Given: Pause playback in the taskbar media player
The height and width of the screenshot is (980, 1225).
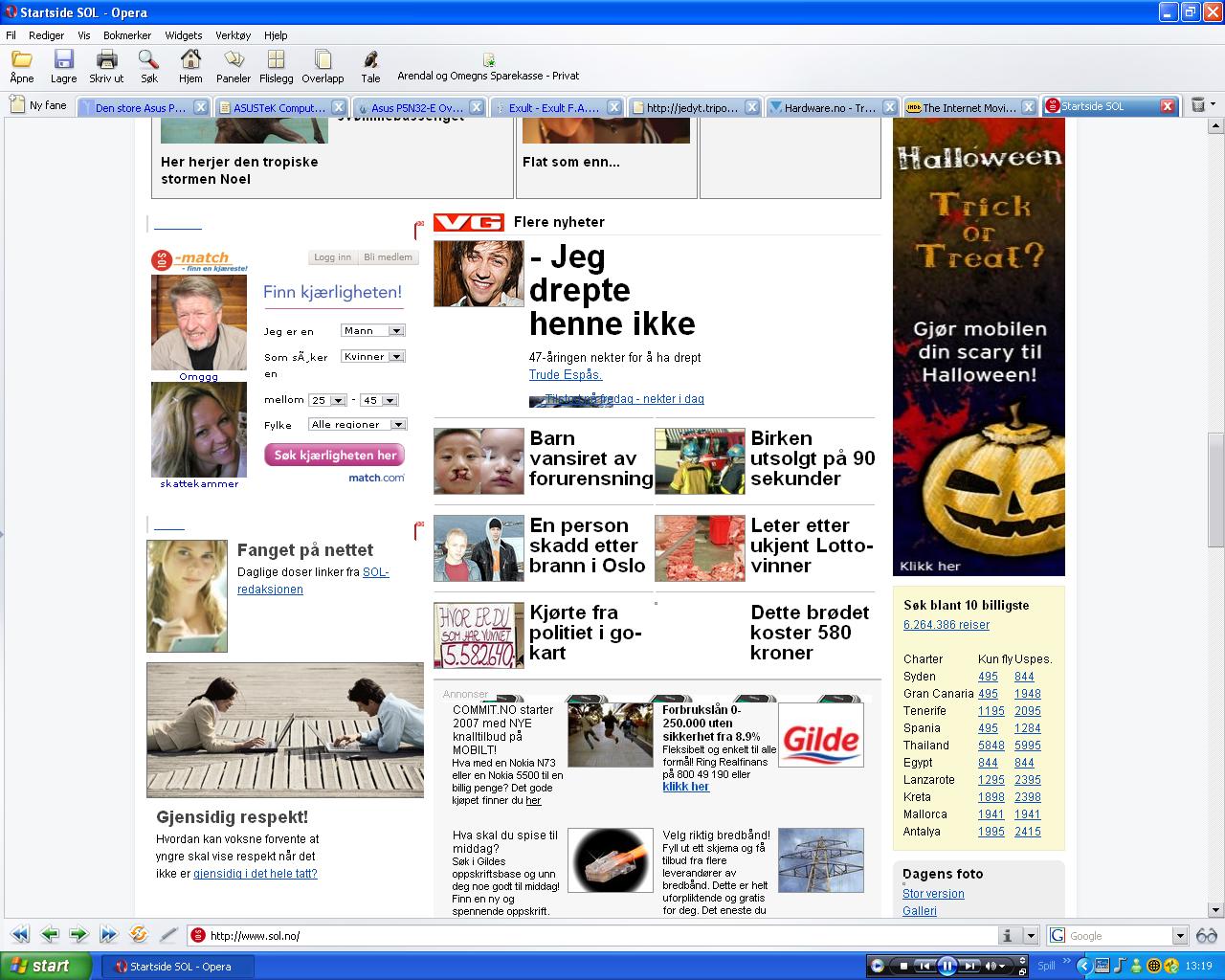Looking at the screenshot, I should pyautogui.click(x=947, y=966).
